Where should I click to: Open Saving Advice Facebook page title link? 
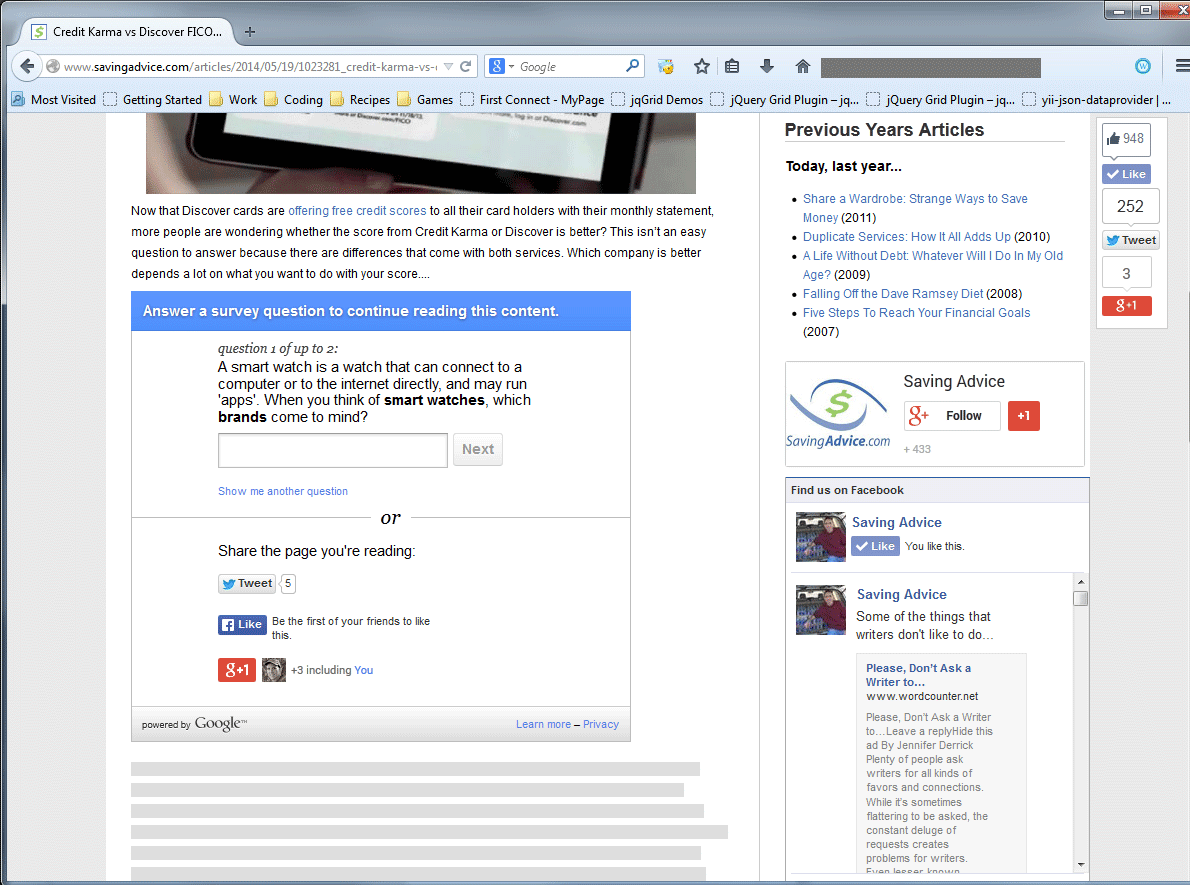tap(896, 522)
